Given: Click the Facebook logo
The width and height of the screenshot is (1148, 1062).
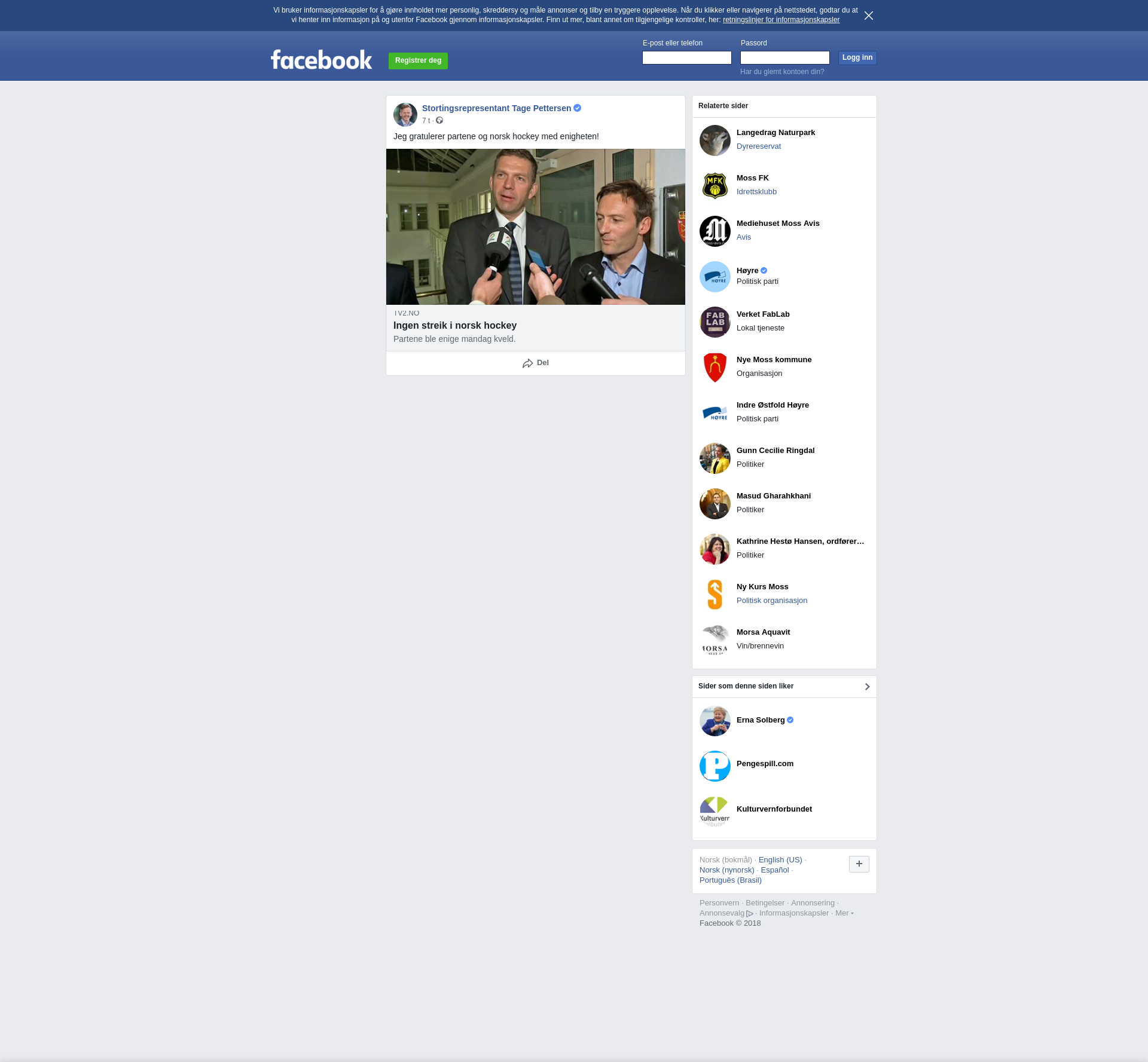Looking at the screenshot, I should (321, 60).
